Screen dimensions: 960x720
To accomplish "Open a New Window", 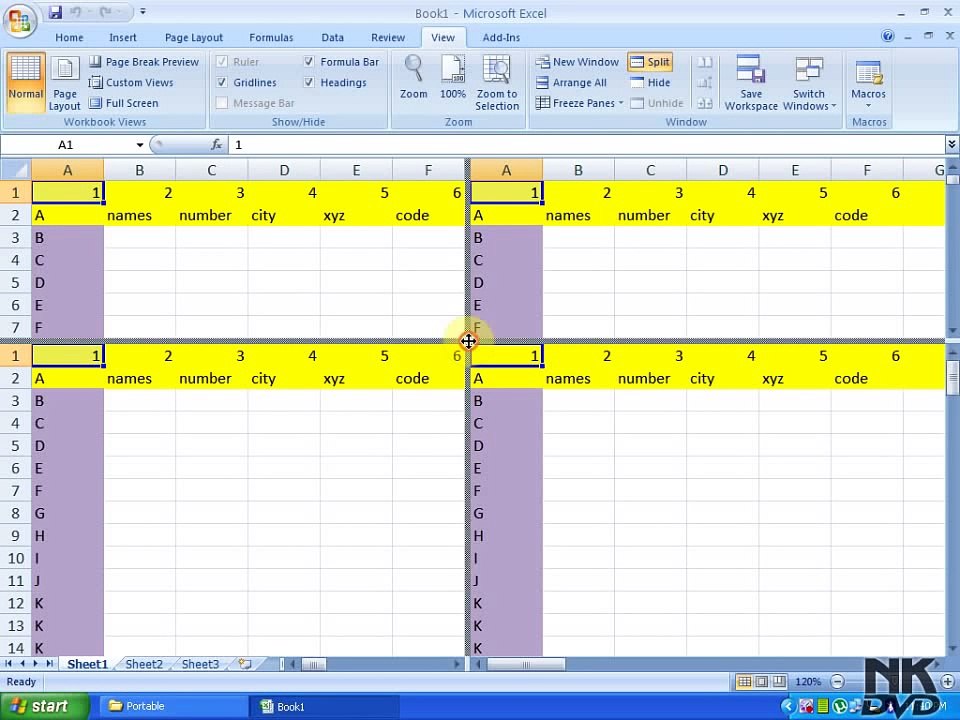I will pyautogui.click(x=577, y=62).
